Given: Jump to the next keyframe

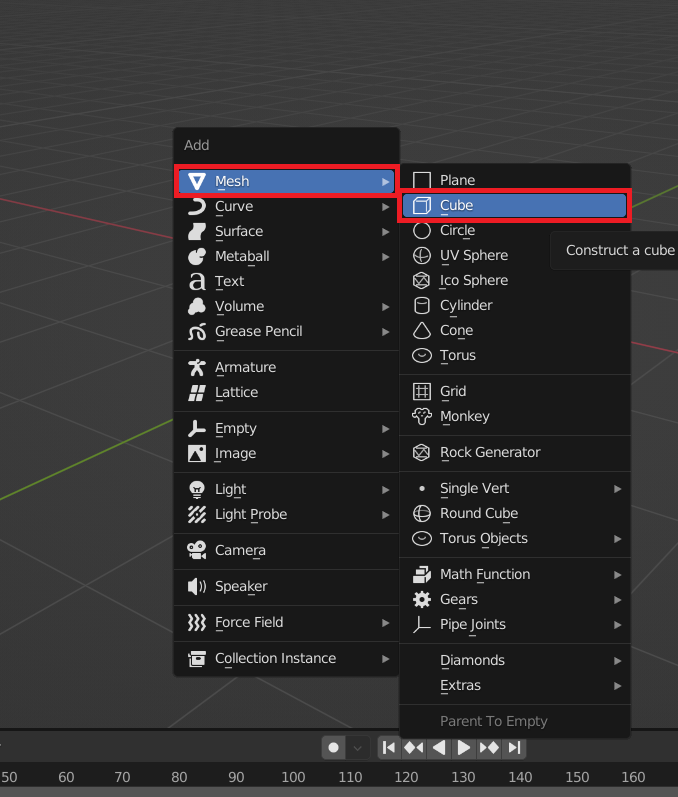Looking at the screenshot, I should (x=489, y=747).
